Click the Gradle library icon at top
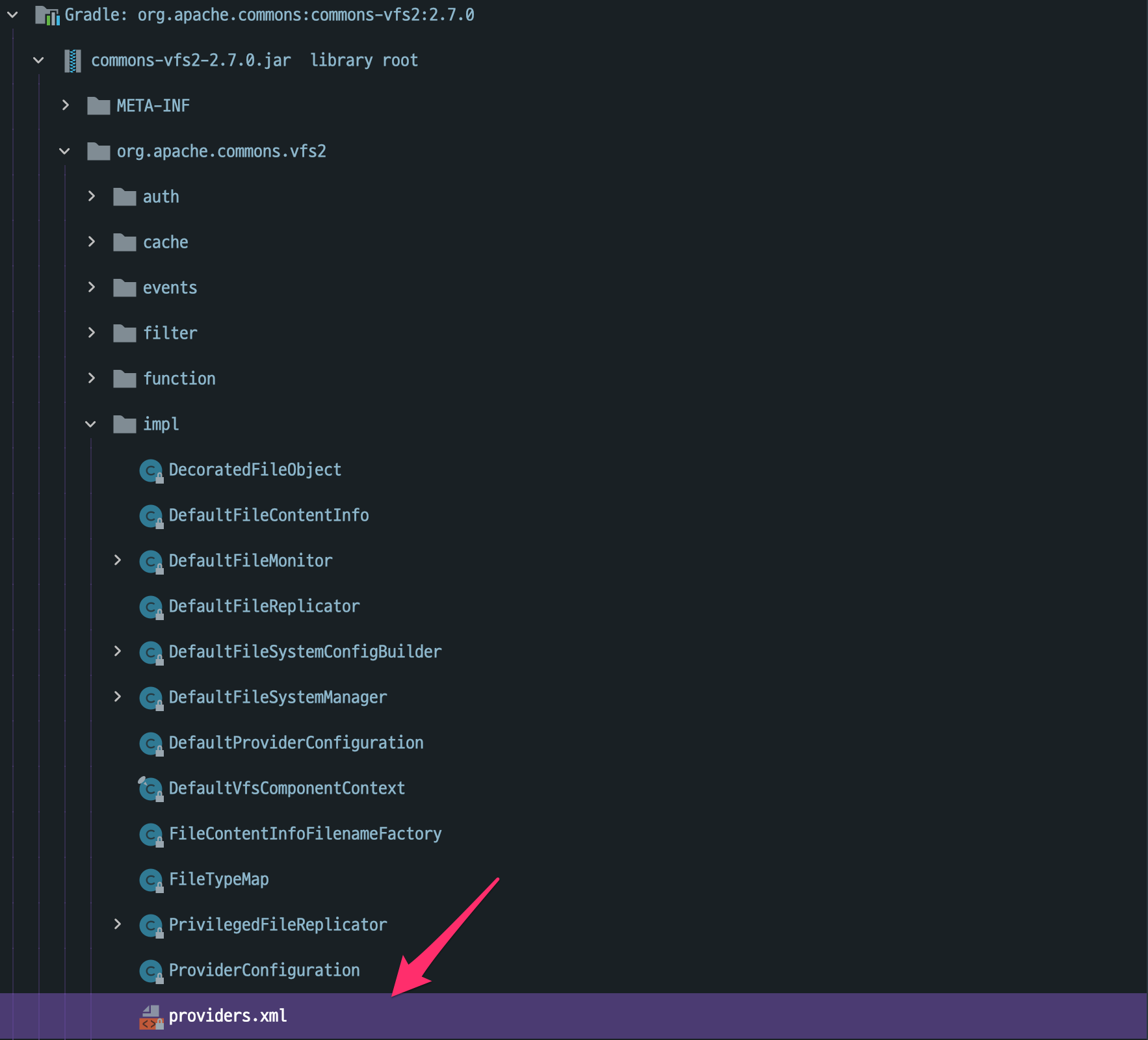This screenshot has height=1040, width=1148. coord(47,15)
